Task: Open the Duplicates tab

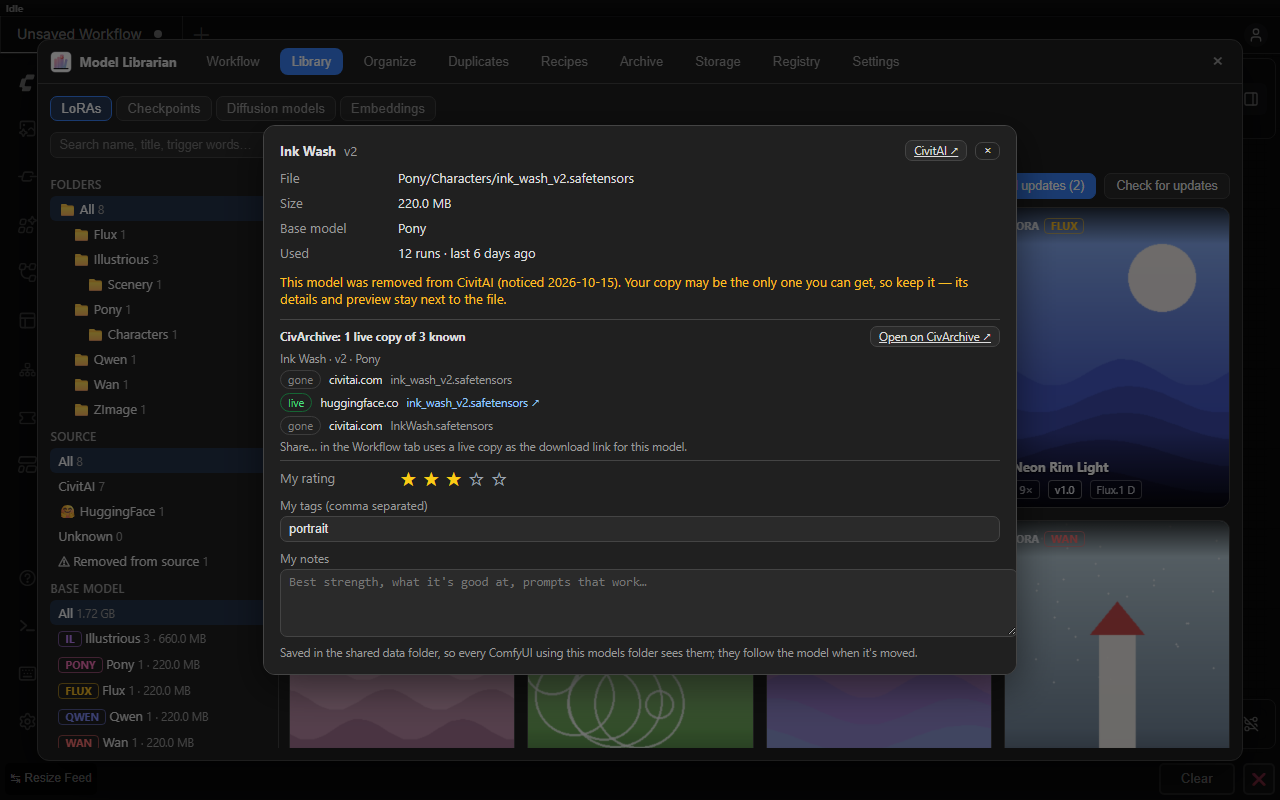Action: tap(478, 62)
